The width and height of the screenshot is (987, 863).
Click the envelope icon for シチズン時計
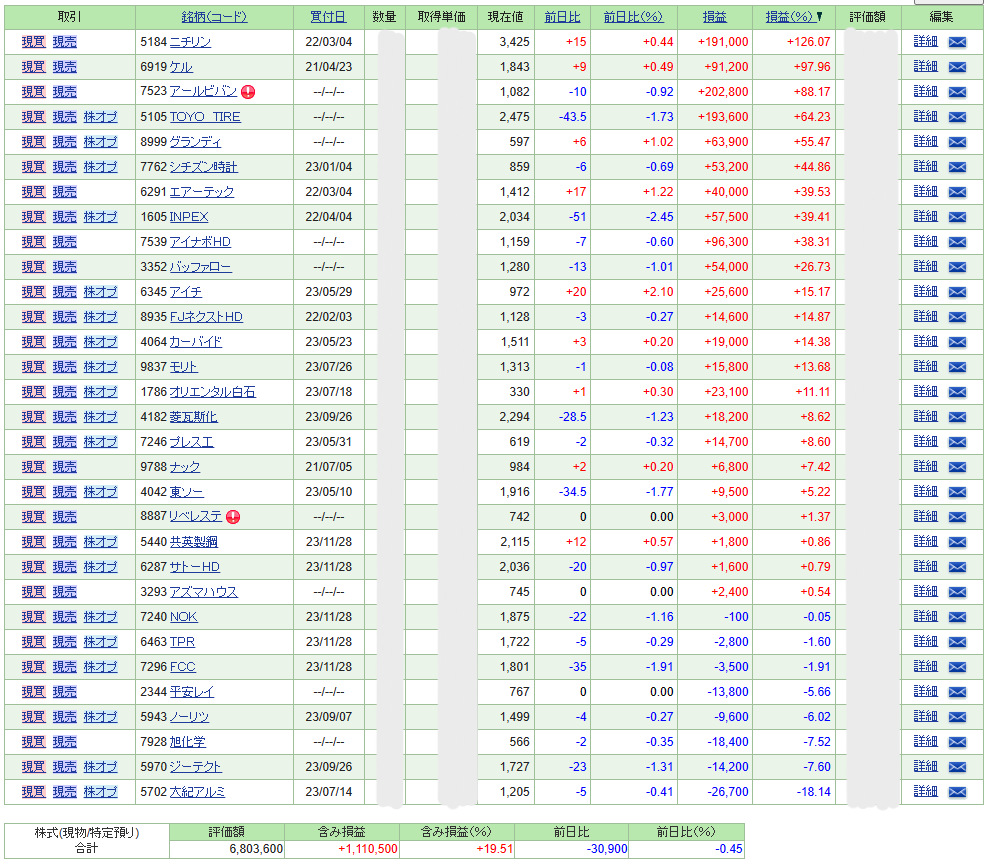pos(957,167)
